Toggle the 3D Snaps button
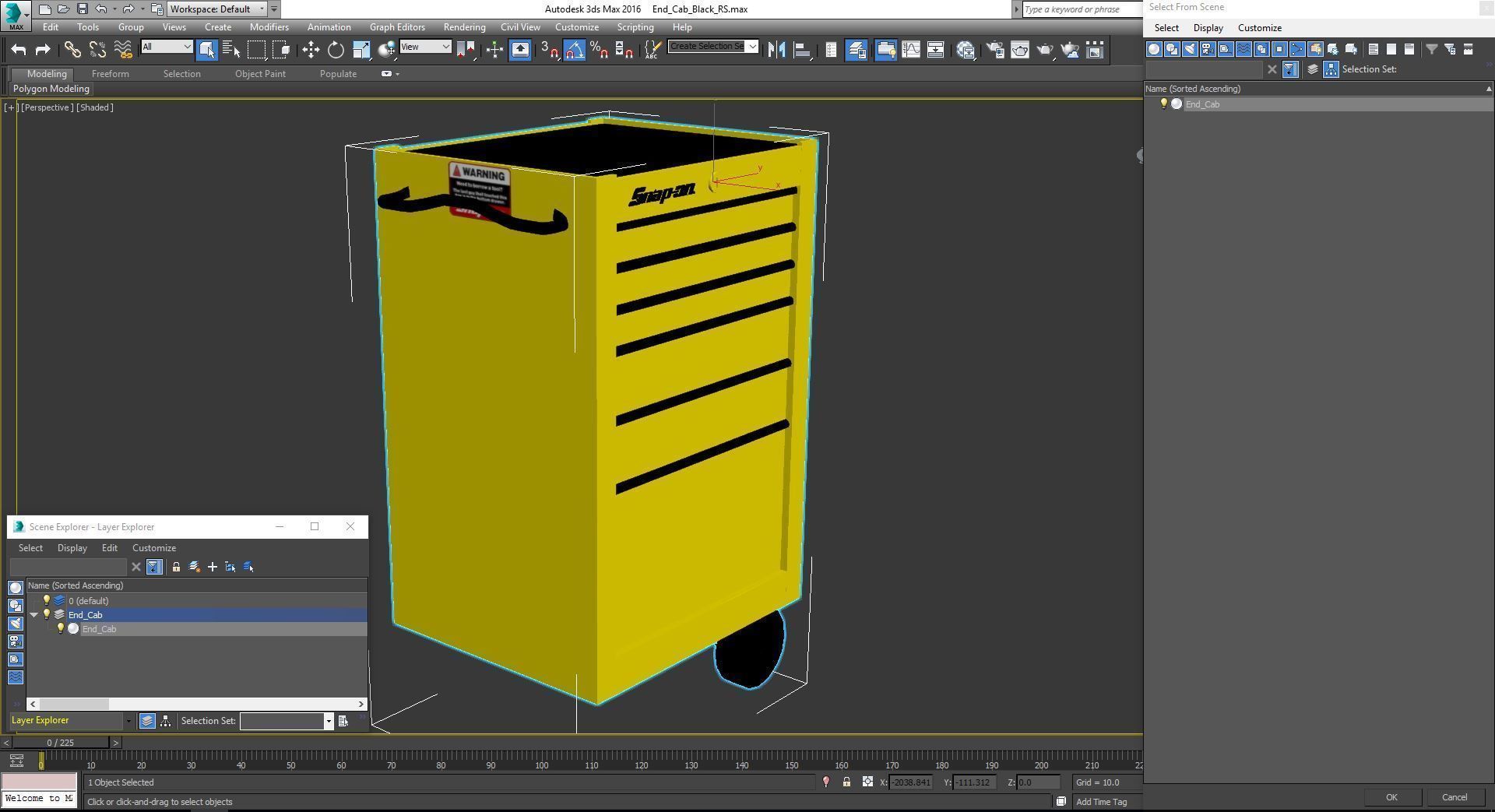Viewport: 1495px width, 812px height. click(x=549, y=50)
